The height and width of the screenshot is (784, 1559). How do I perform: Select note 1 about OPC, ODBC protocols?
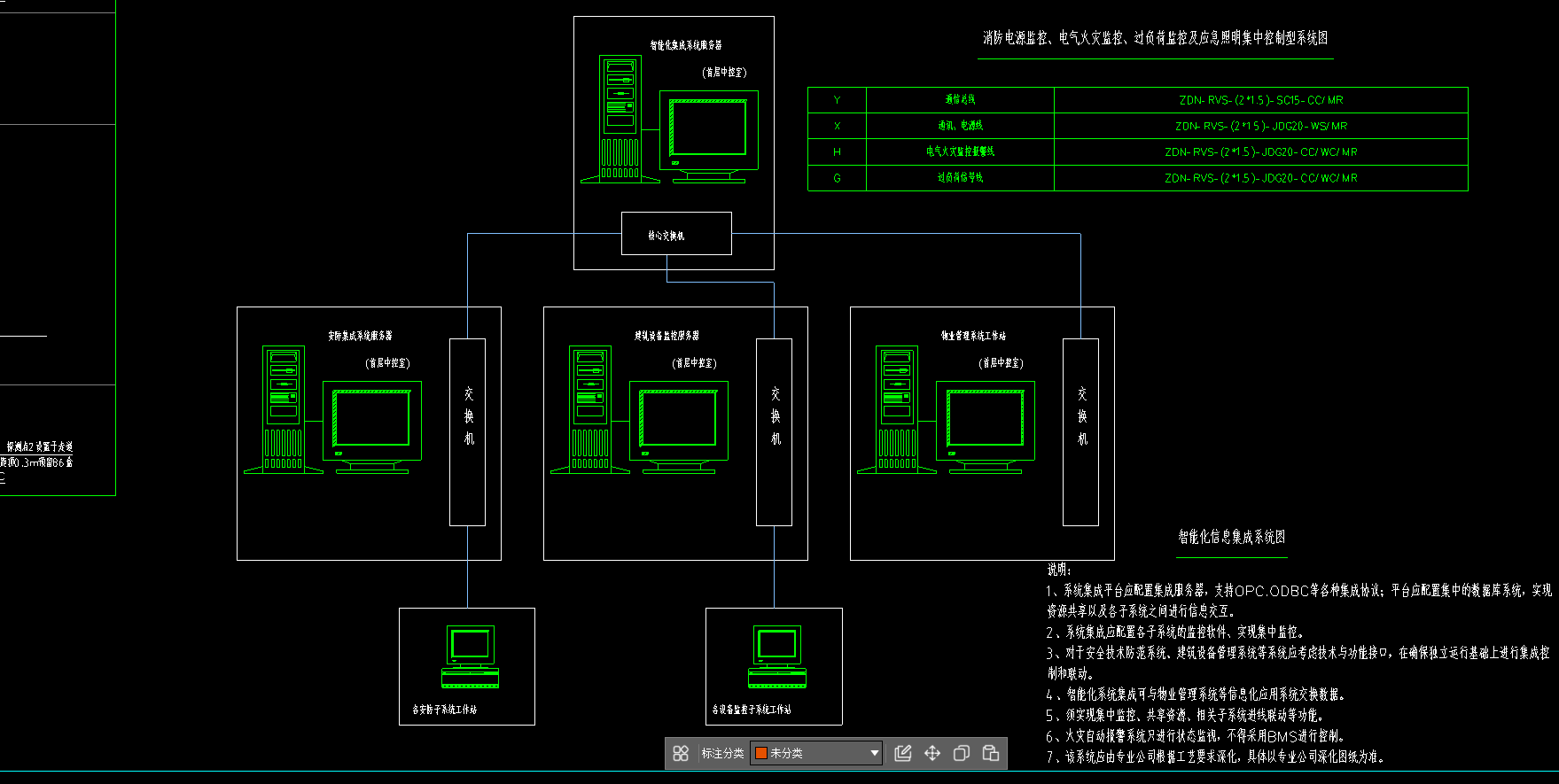(1299, 600)
